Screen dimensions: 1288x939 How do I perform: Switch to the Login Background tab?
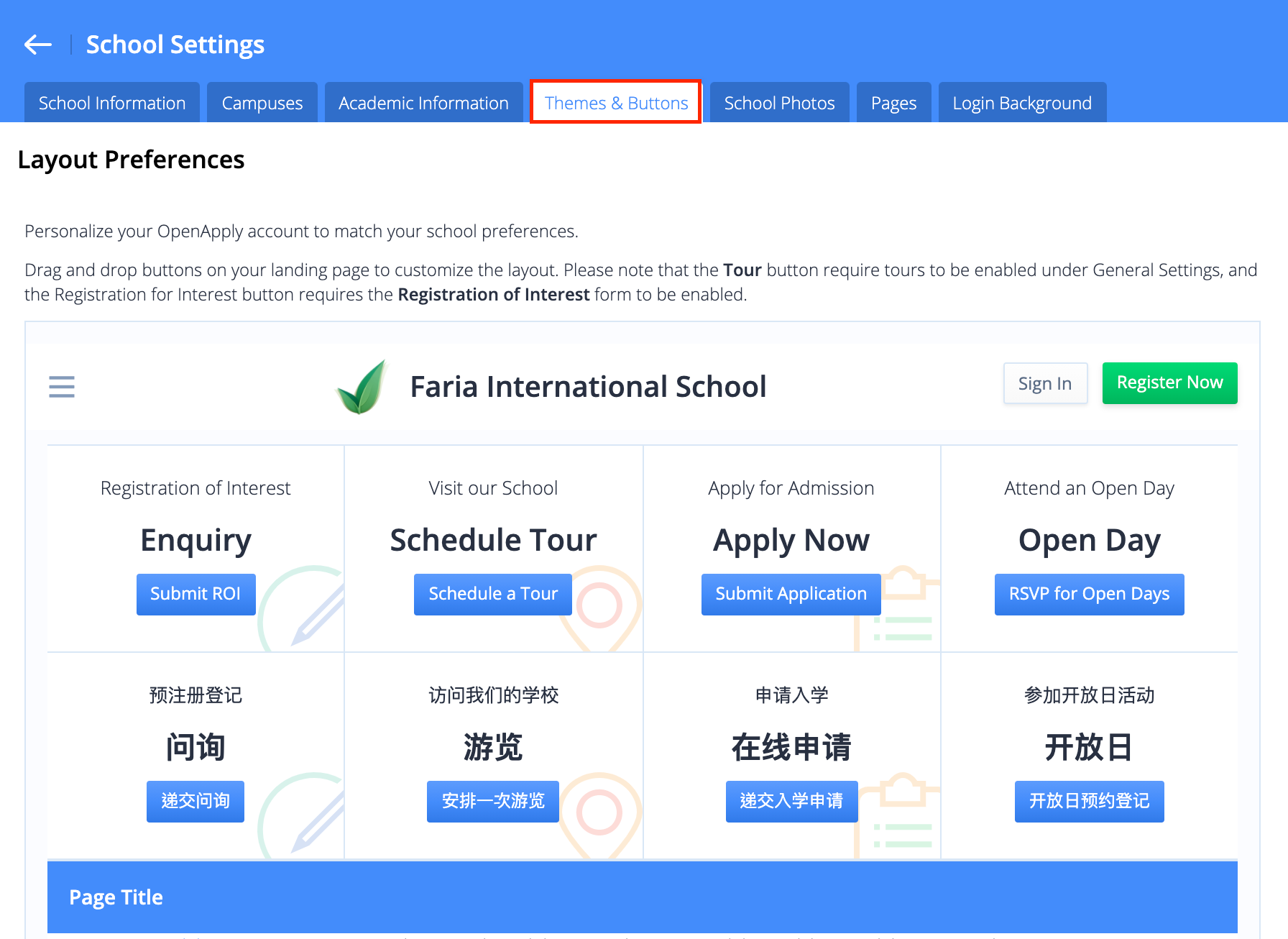[1022, 103]
